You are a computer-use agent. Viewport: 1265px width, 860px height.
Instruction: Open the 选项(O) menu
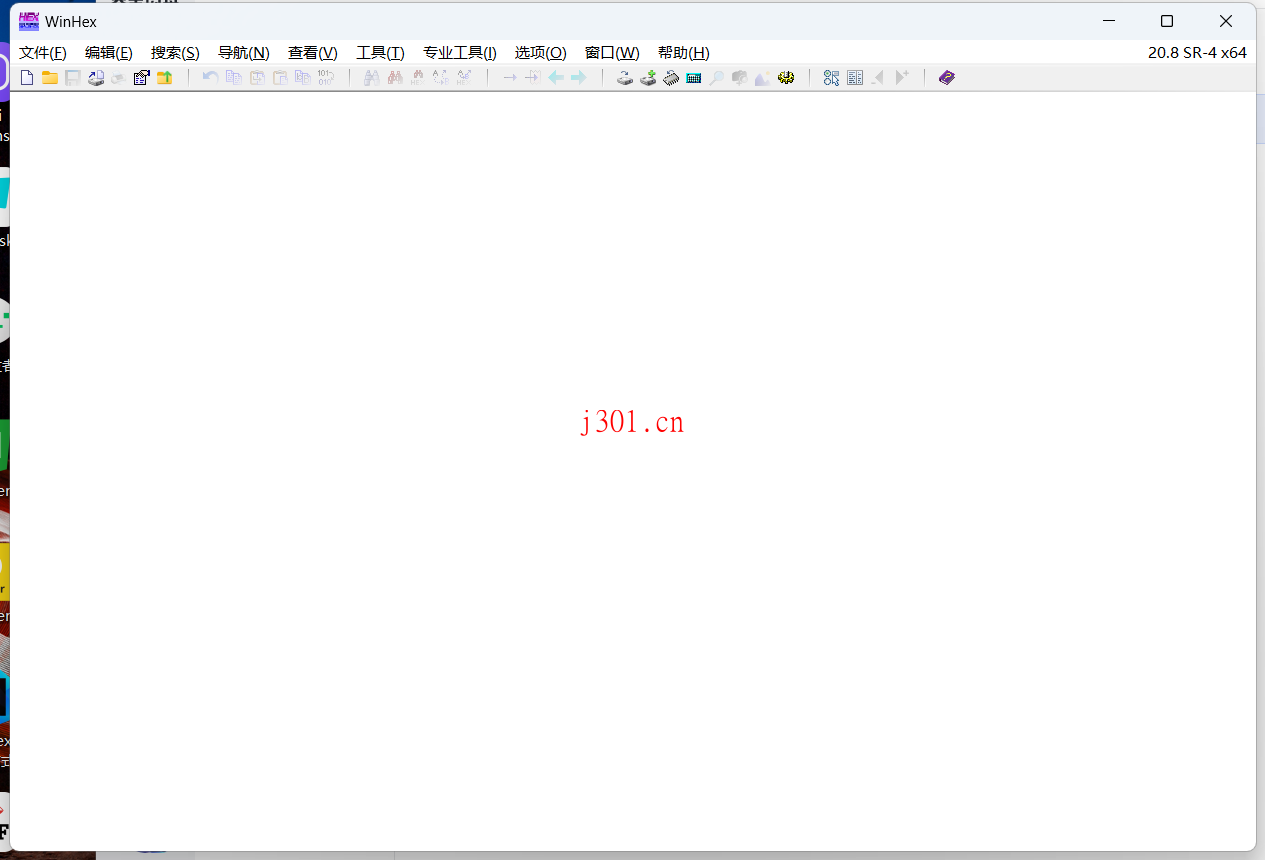541,53
